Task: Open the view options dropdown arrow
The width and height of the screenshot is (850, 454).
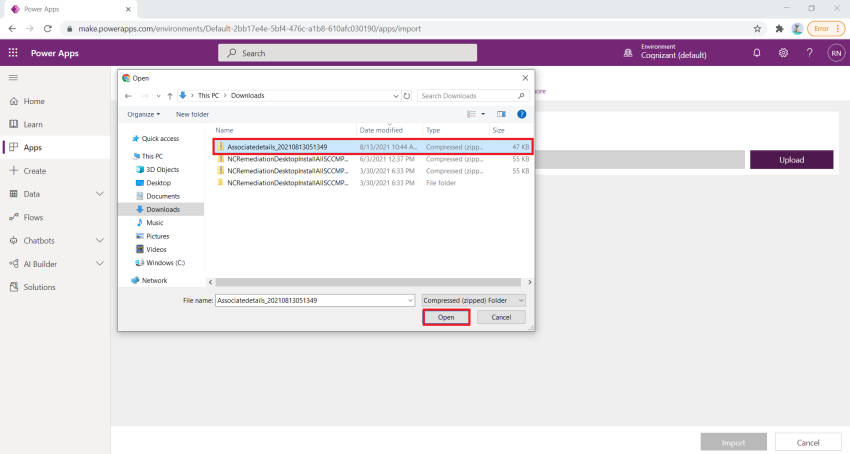Action: click(483, 114)
